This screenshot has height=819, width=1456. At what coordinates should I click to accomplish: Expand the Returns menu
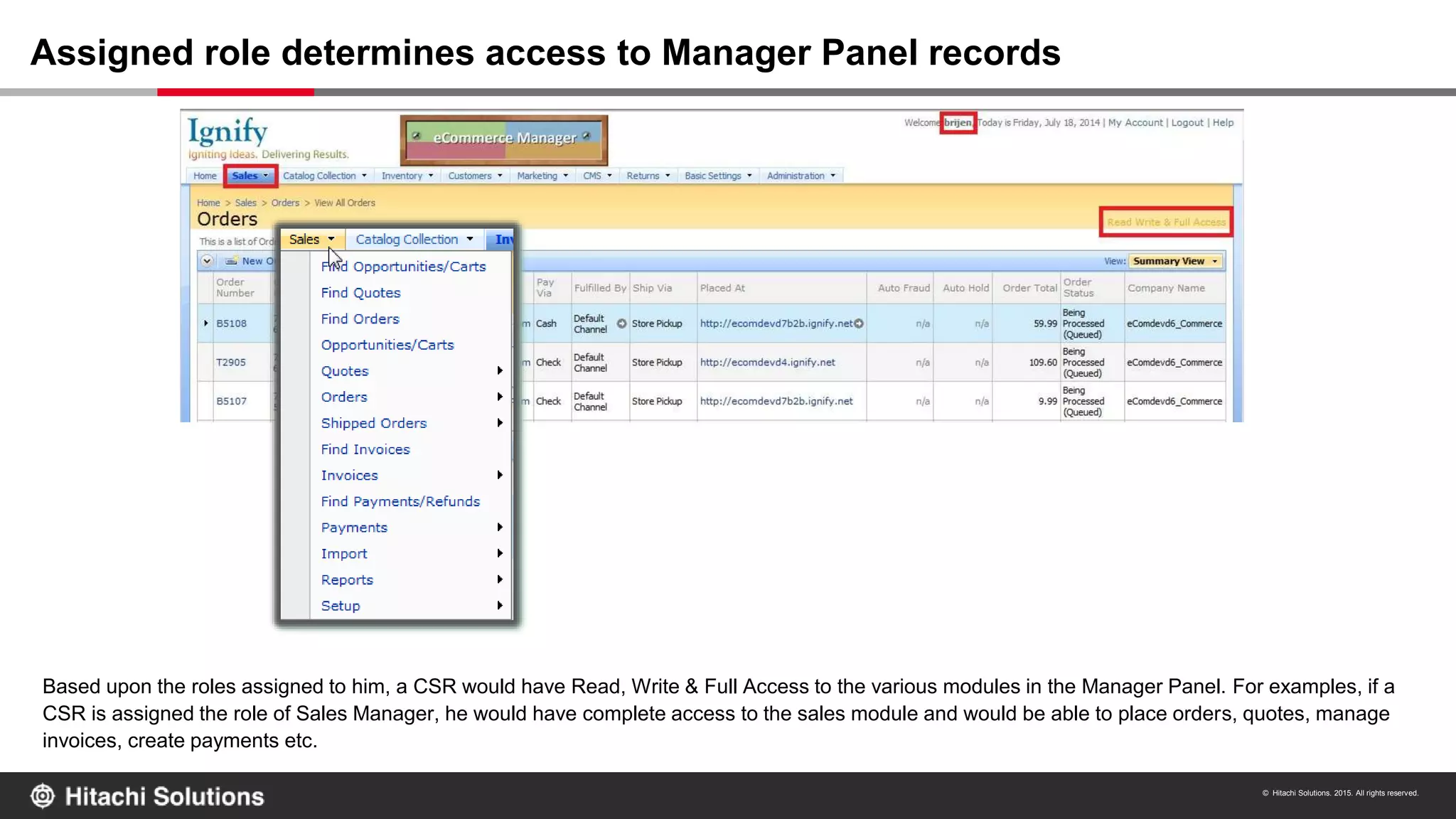click(648, 176)
